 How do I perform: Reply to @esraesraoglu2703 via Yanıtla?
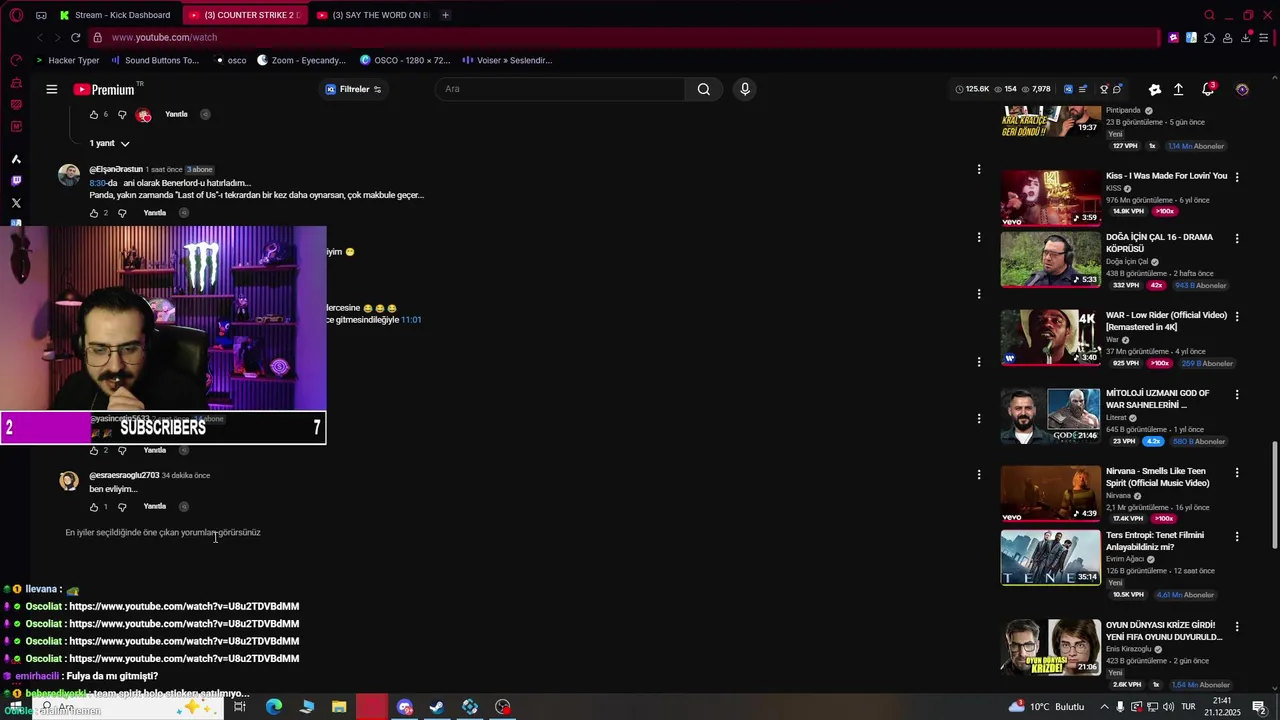tap(155, 507)
